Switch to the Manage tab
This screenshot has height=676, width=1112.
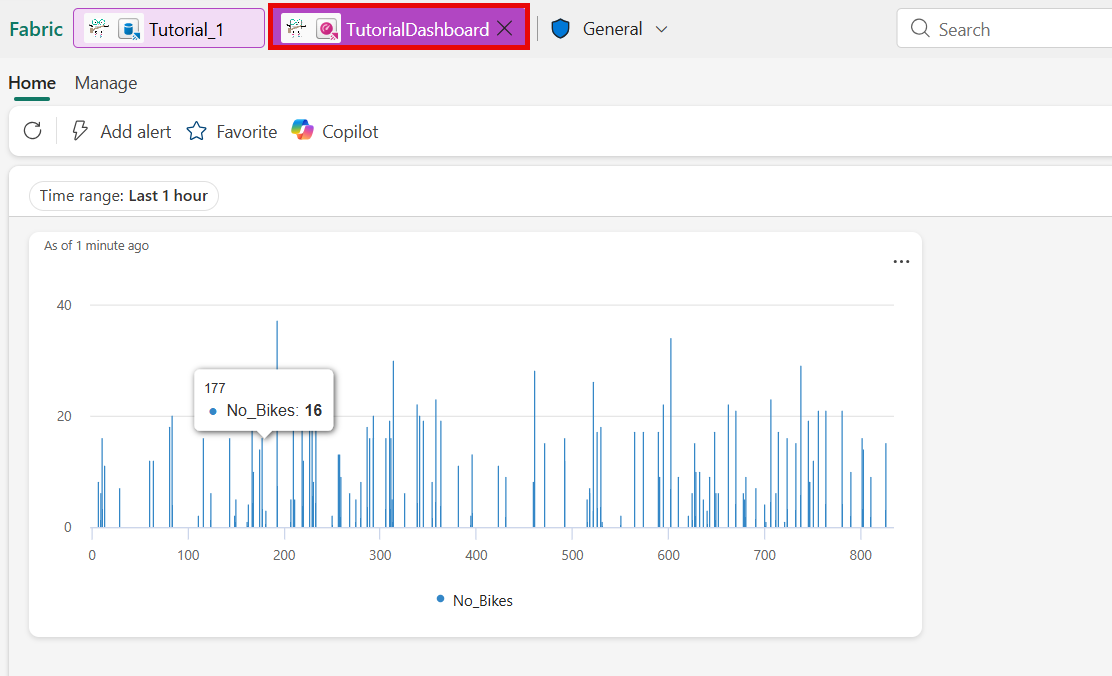click(x=106, y=83)
